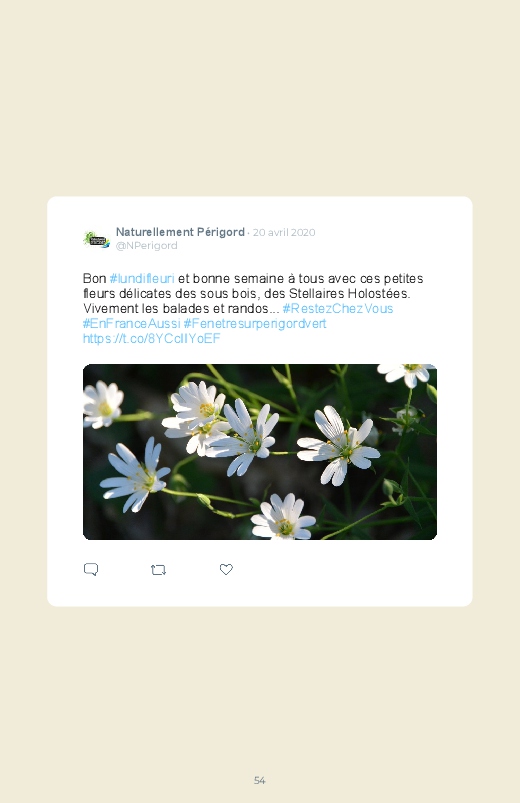
Task: Click the flower at the photo's top-left edge
Action: click(x=102, y=405)
